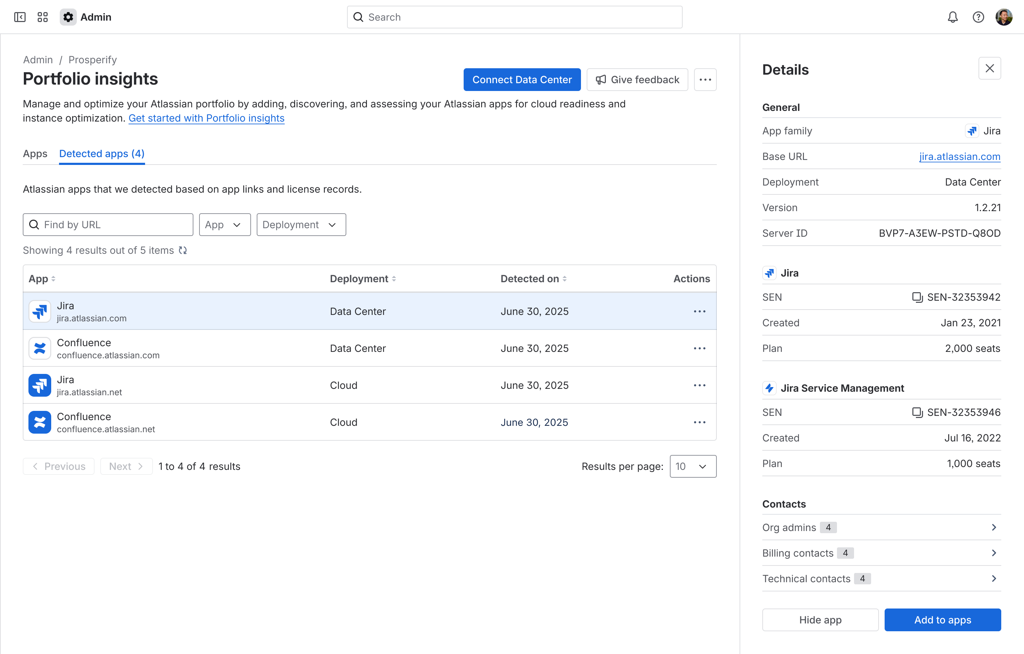The image size is (1024, 654).
Task: Open the help question mark icon
Action: 978,17
